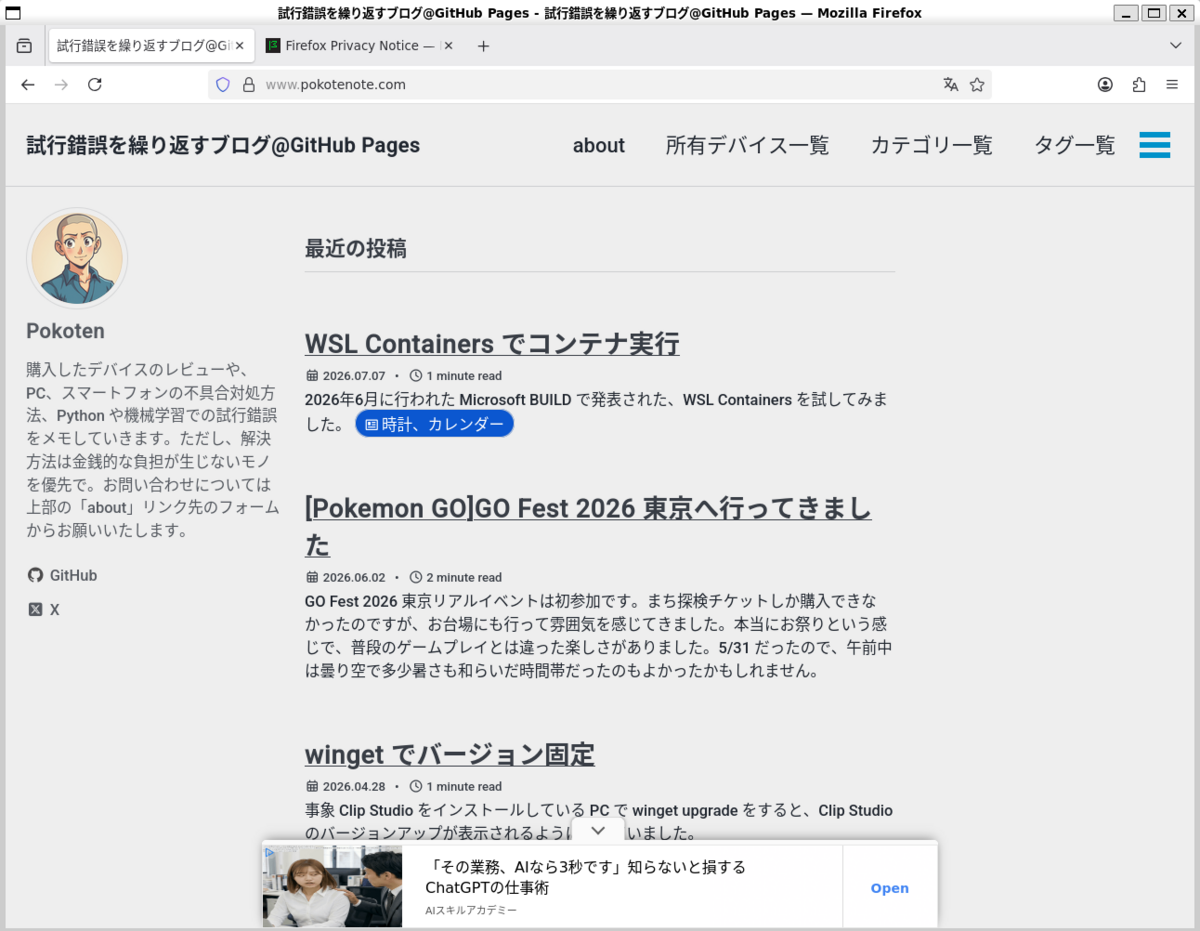Open the blue hamburger site menu
The height and width of the screenshot is (931, 1200).
(1155, 145)
